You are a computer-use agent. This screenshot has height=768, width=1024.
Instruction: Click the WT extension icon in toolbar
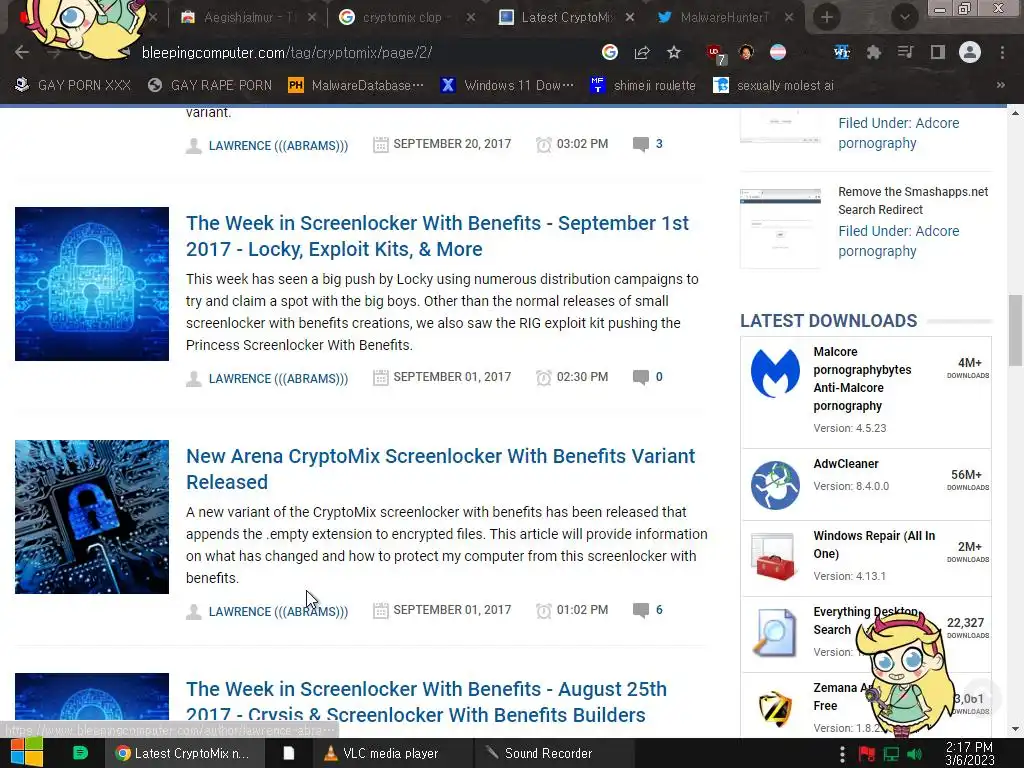842,52
